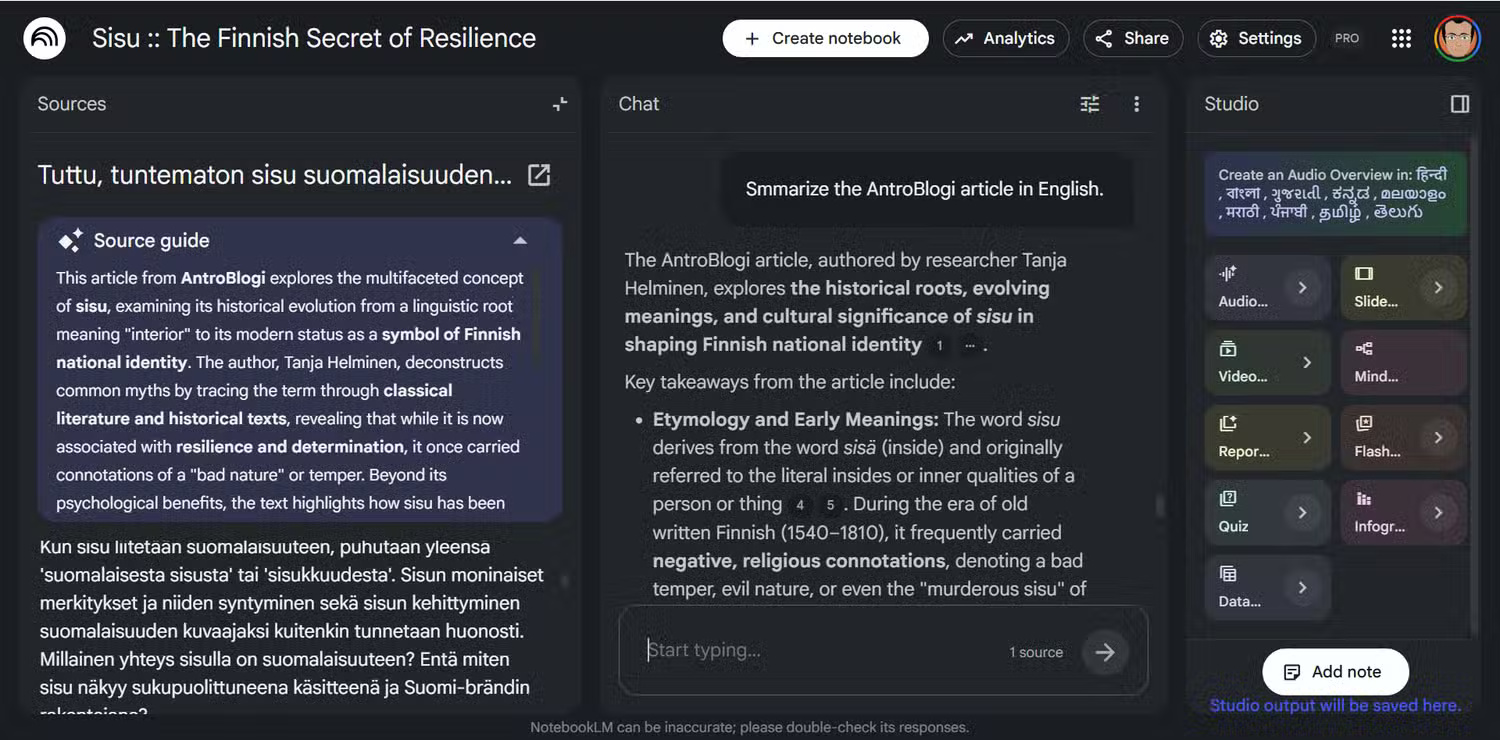1500x740 pixels.
Task: Click the Create notebook button
Action: (826, 39)
